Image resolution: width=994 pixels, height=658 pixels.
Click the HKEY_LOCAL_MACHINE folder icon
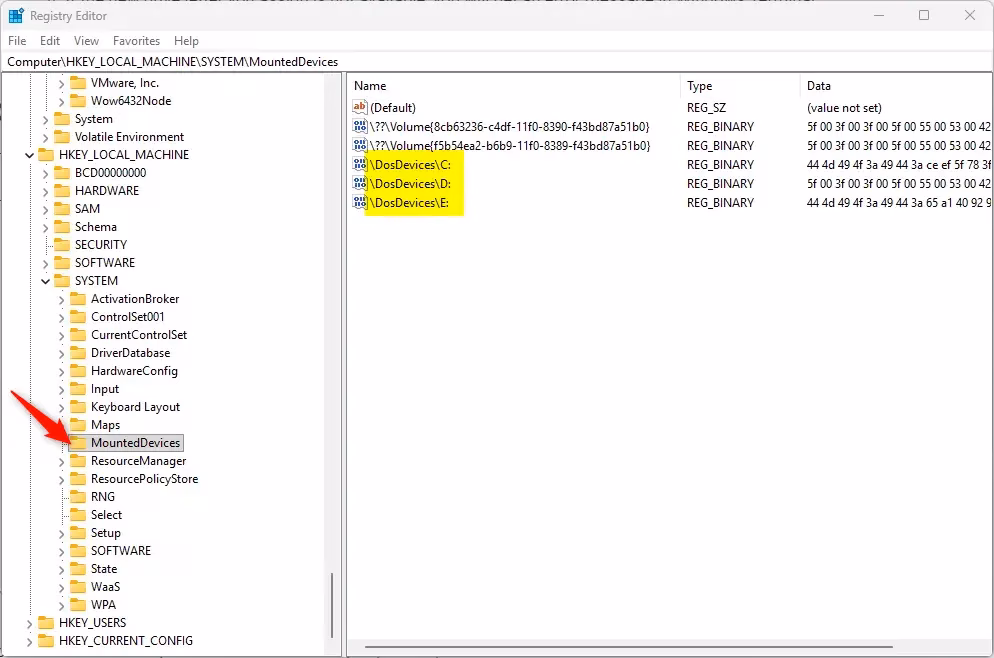coord(46,155)
